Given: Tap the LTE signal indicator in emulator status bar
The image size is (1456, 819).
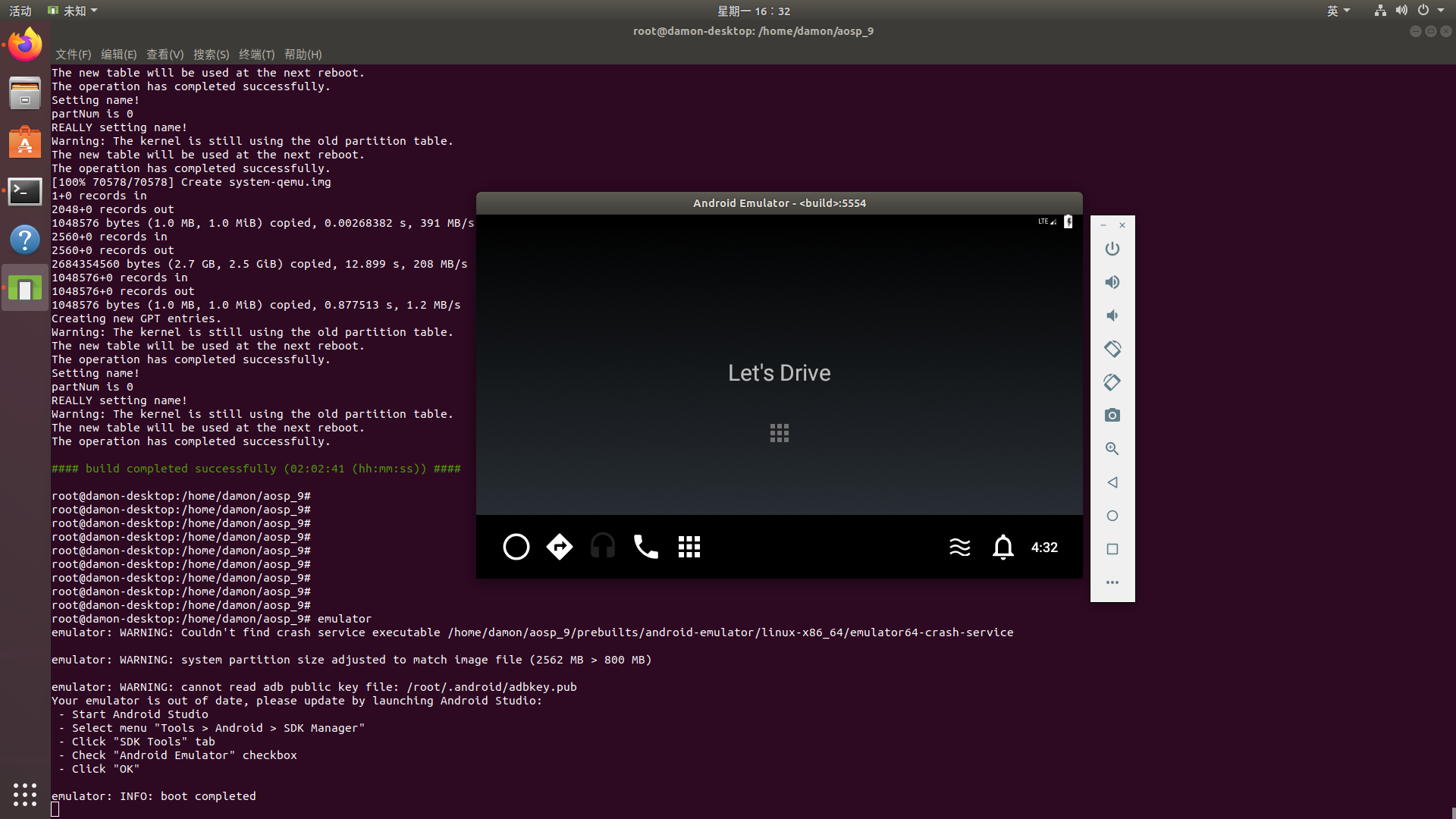Looking at the screenshot, I should [1047, 221].
